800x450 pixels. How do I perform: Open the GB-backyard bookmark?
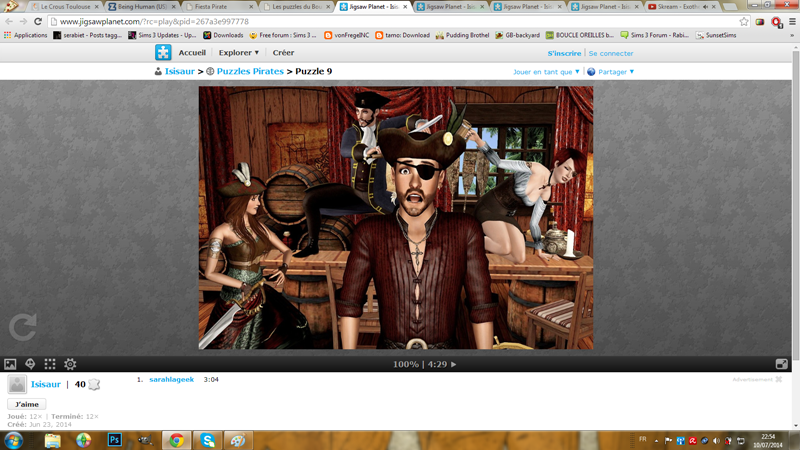pos(517,35)
